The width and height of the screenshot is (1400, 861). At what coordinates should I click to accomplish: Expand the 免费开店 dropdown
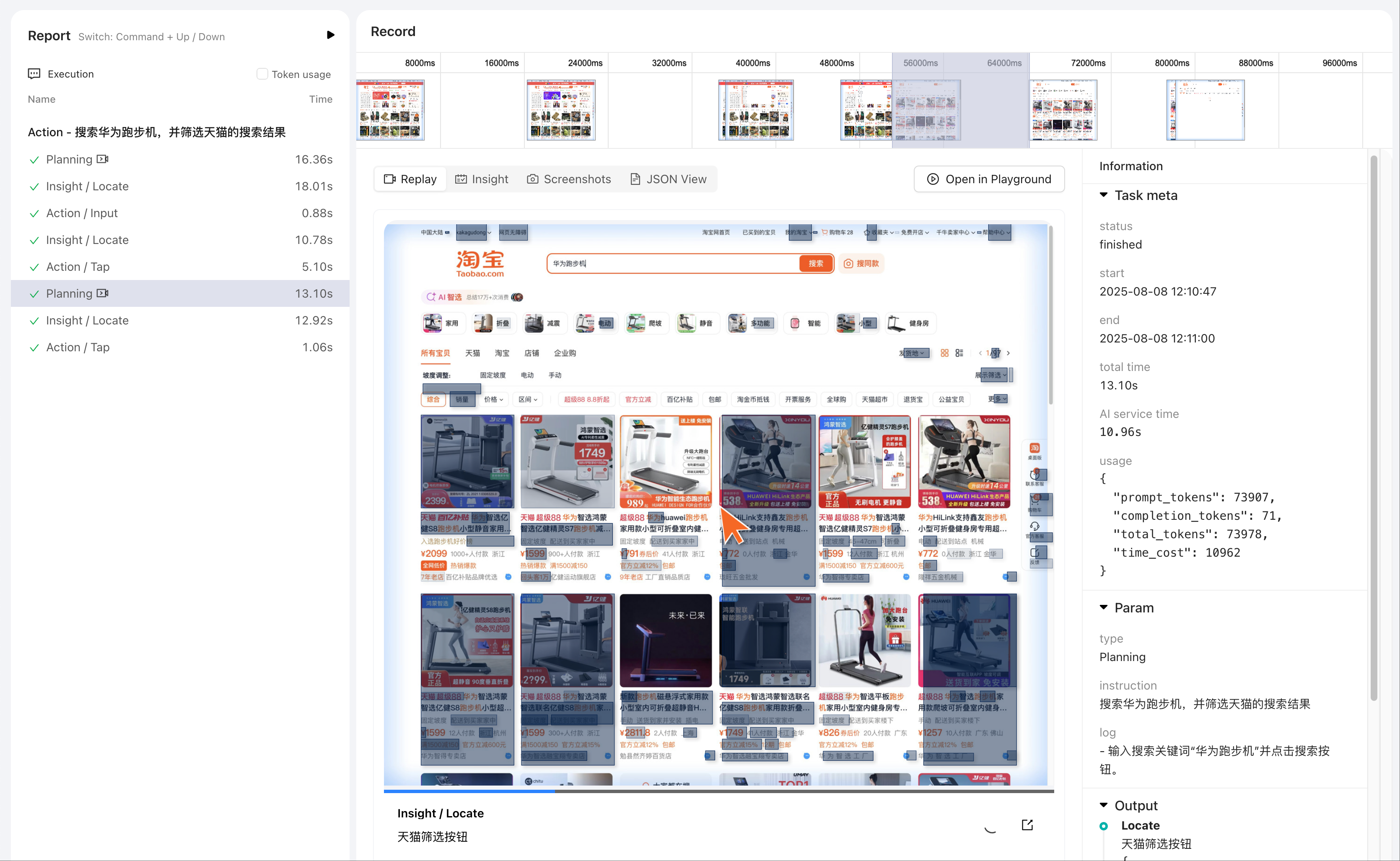click(914, 232)
